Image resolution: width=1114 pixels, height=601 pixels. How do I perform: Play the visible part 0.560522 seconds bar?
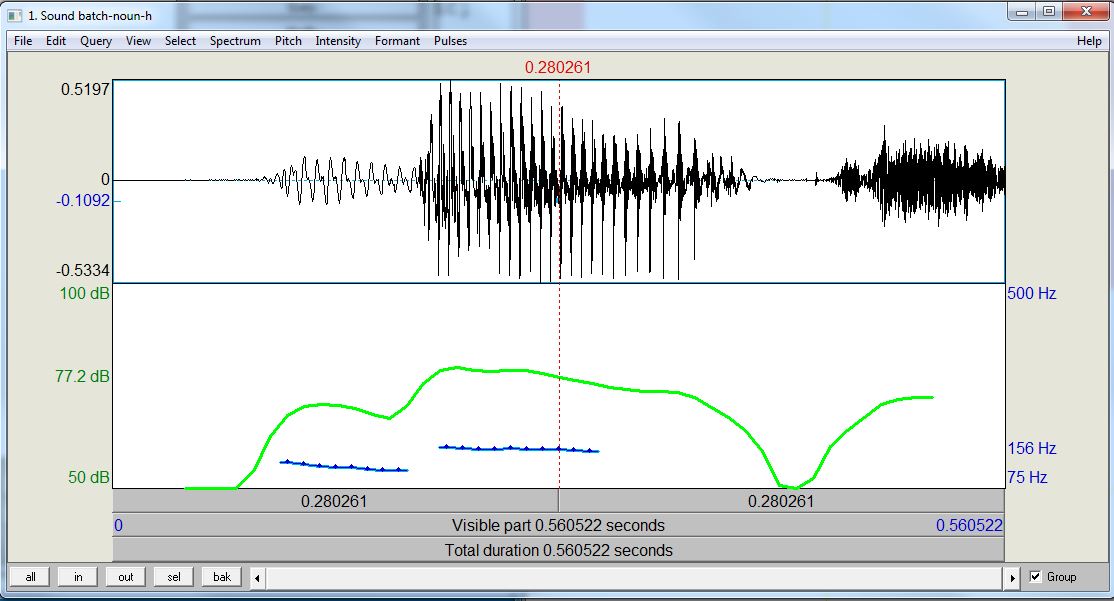coord(558,525)
